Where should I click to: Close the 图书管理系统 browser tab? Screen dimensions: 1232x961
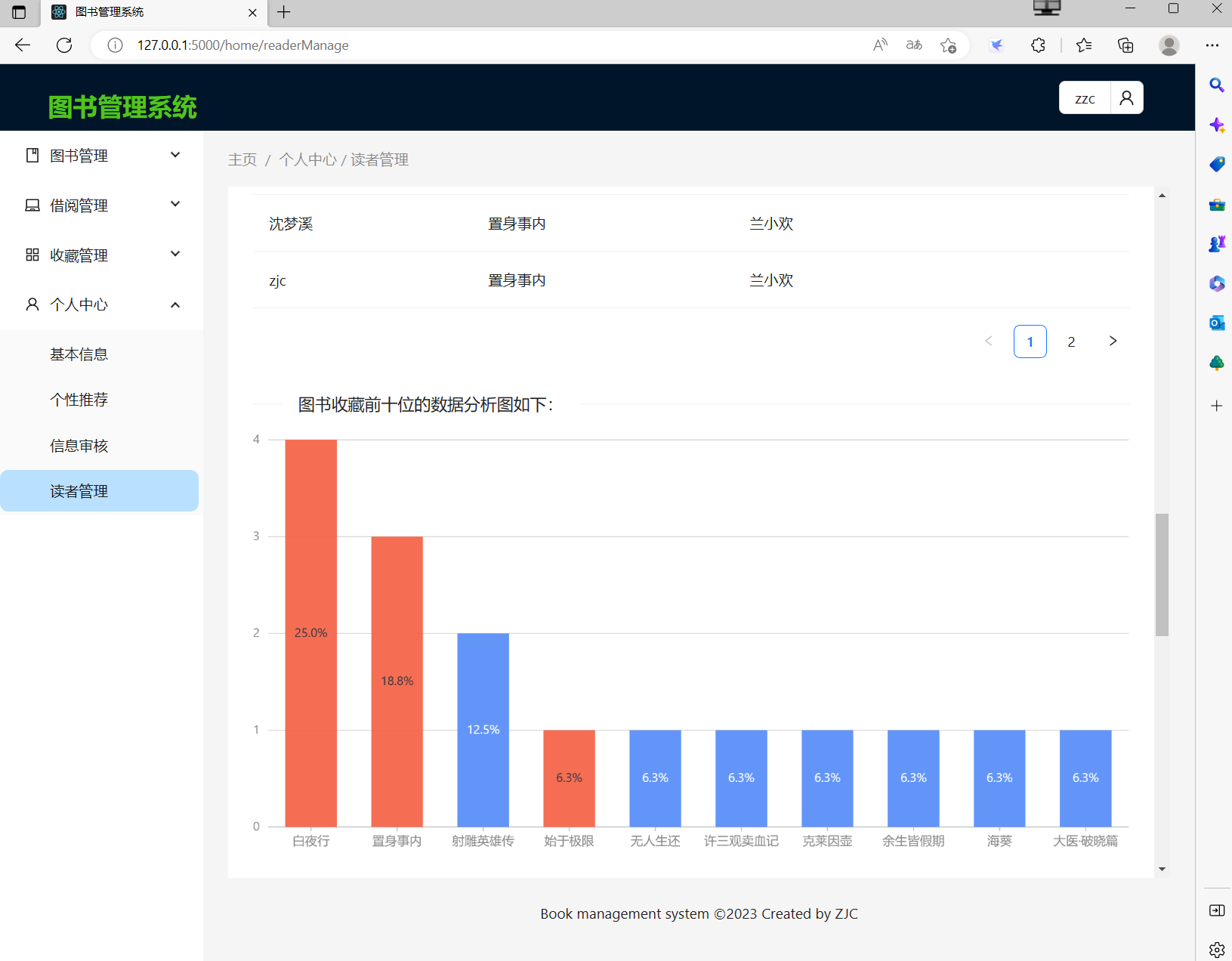tap(252, 12)
